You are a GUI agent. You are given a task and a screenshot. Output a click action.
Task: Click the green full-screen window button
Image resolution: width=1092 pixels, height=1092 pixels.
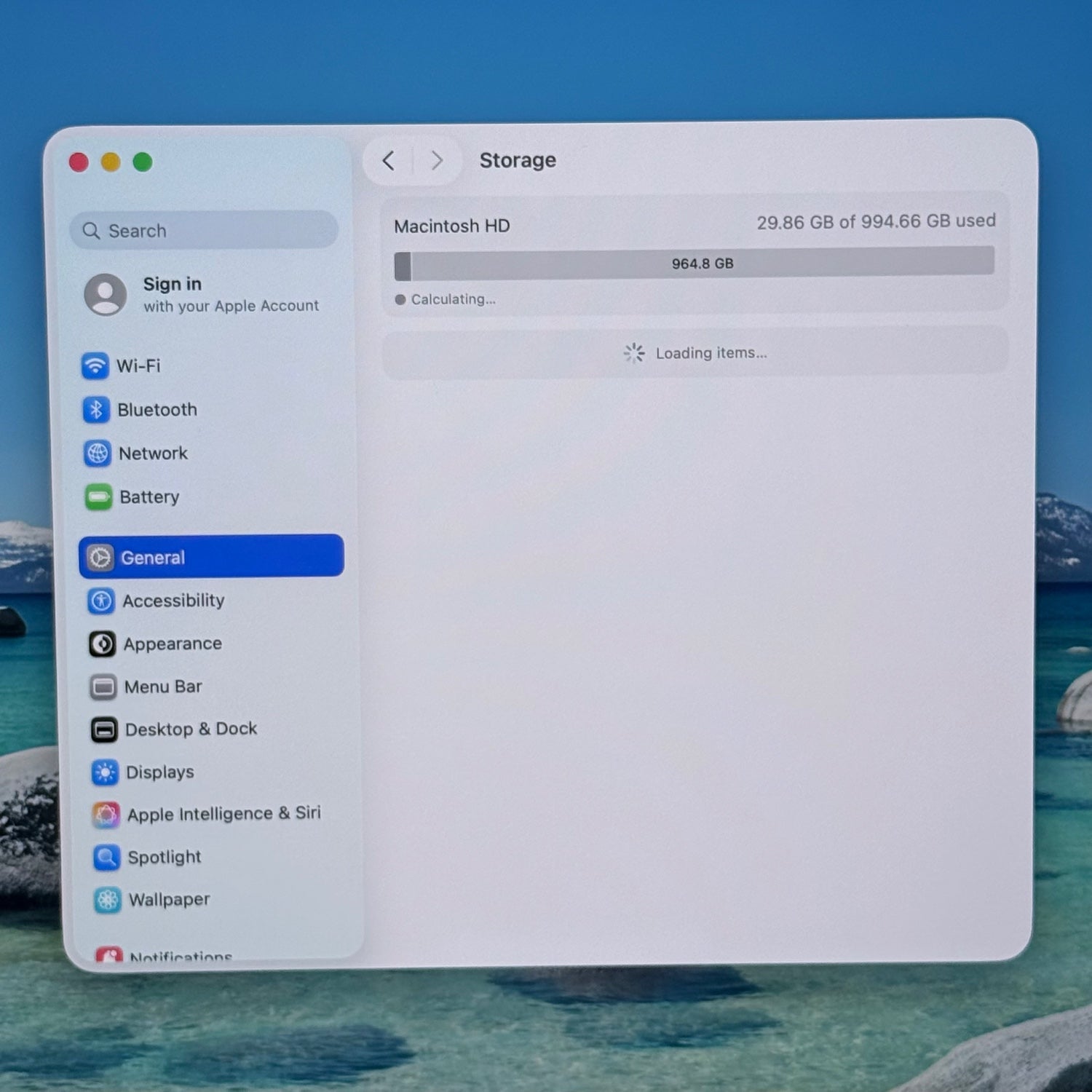tap(143, 162)
